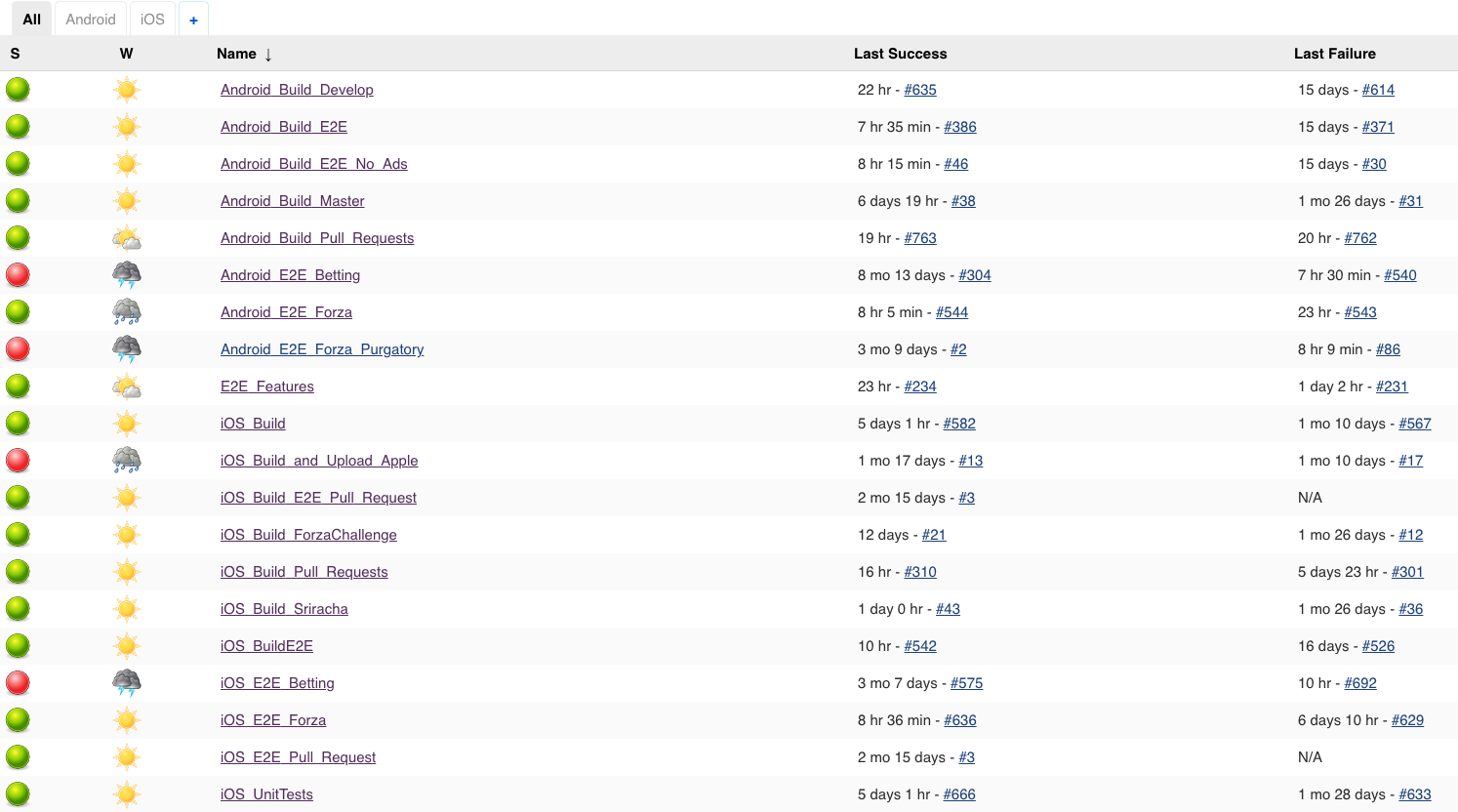
Task: Click green status ball for iOS_Build_Pull_Requests
Action: (x=18, y=572)
